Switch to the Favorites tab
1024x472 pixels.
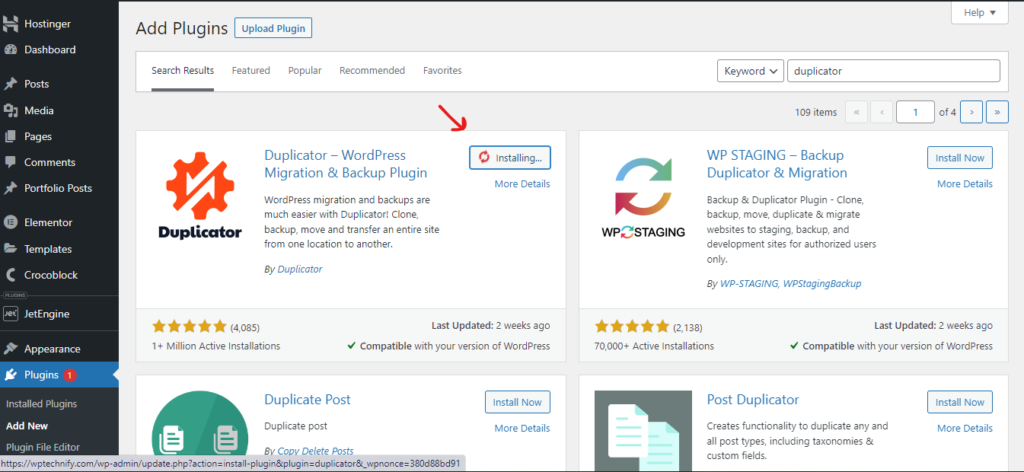[442, 71]
